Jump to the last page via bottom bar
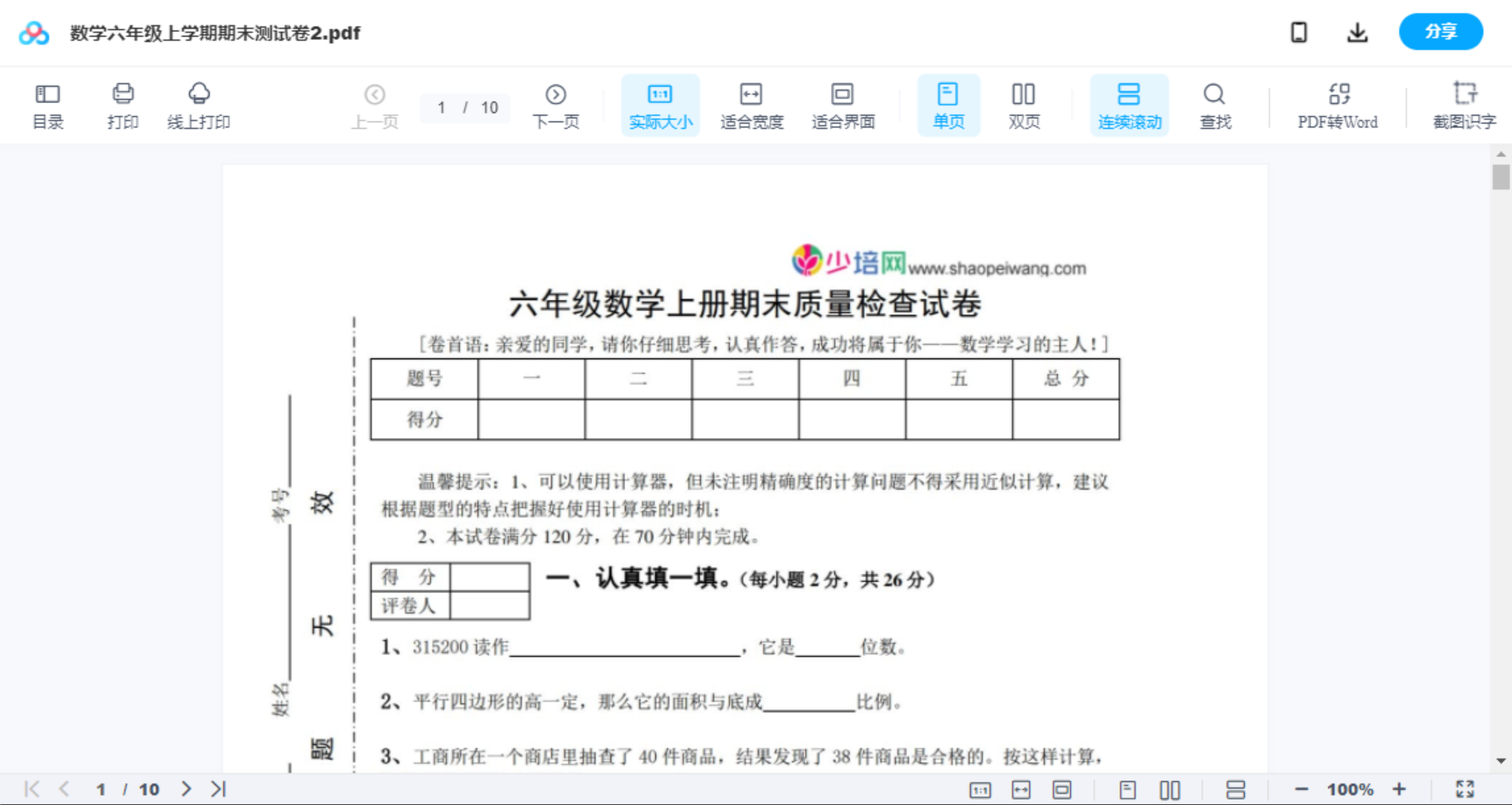Image resolution: width=1512 pixels, height=805 pixels. tap(216, 788)
